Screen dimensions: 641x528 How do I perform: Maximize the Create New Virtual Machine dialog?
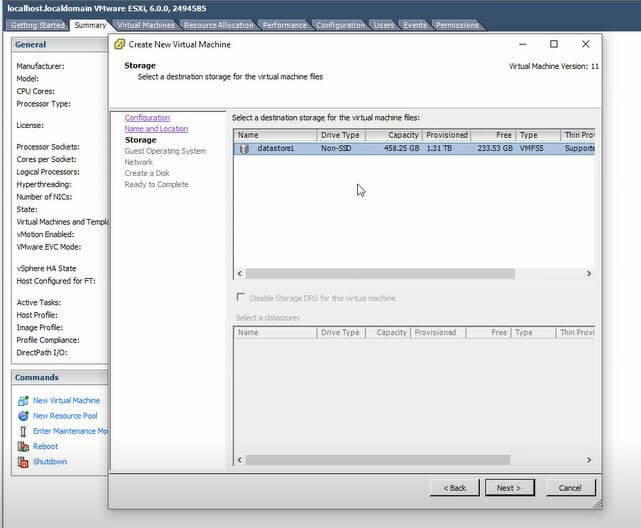pyautogui.click(x=554, y=44)
